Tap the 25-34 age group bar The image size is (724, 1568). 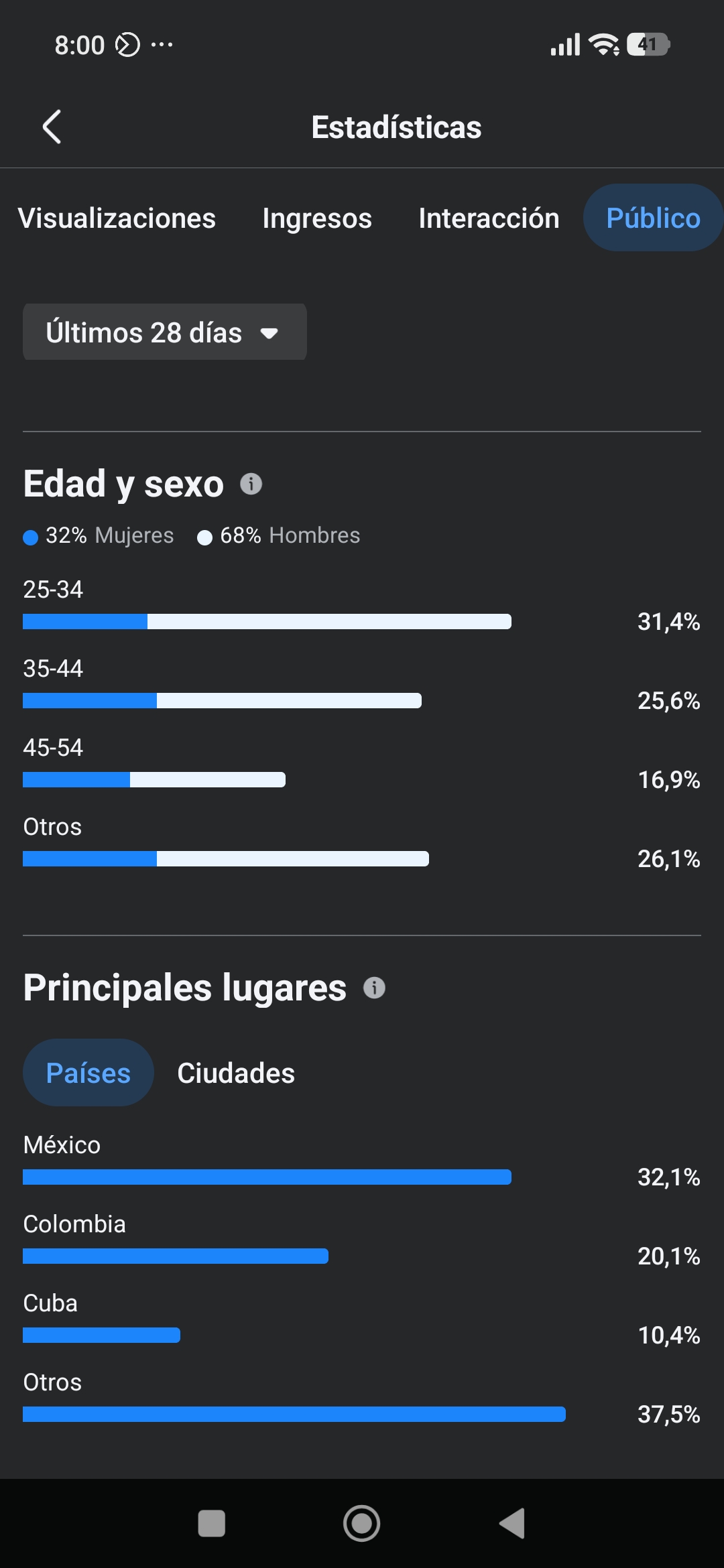267,622
